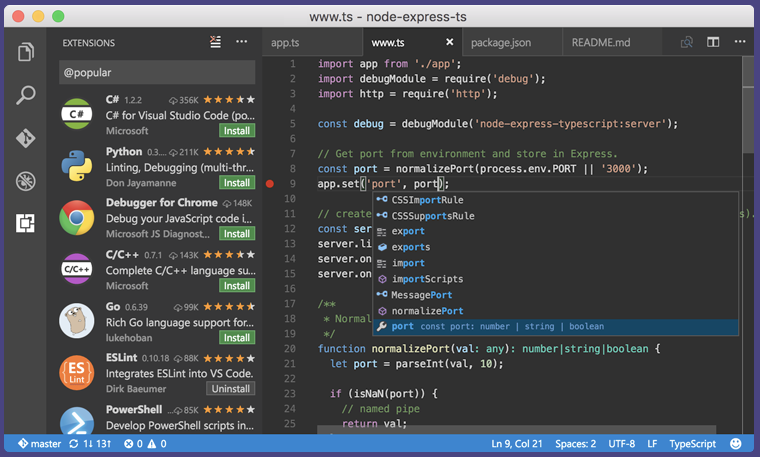Uninstall the ESLint extension

[x=231, y=388]
